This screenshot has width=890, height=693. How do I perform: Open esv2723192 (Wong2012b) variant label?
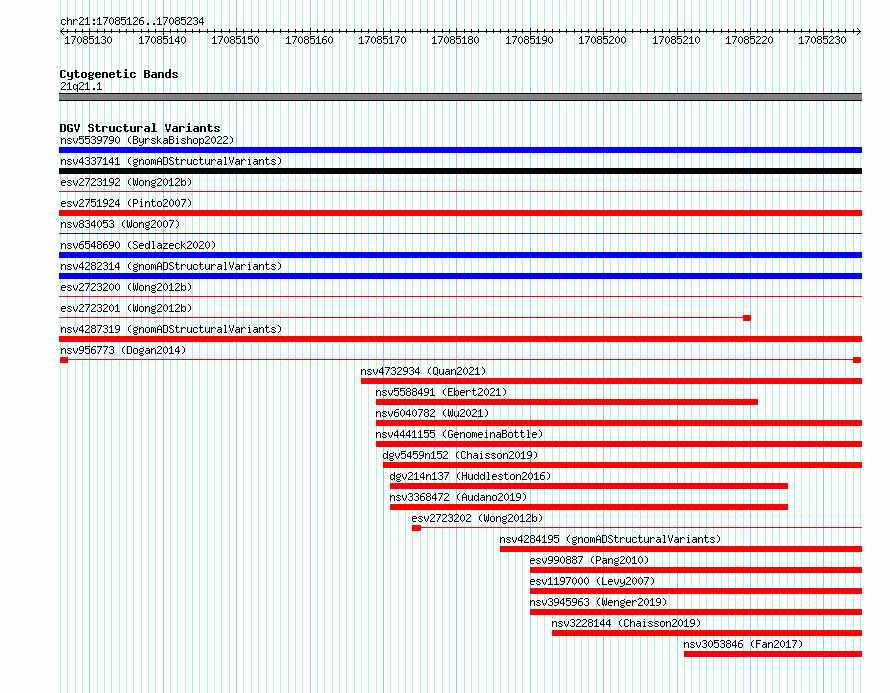pos(126,182)
